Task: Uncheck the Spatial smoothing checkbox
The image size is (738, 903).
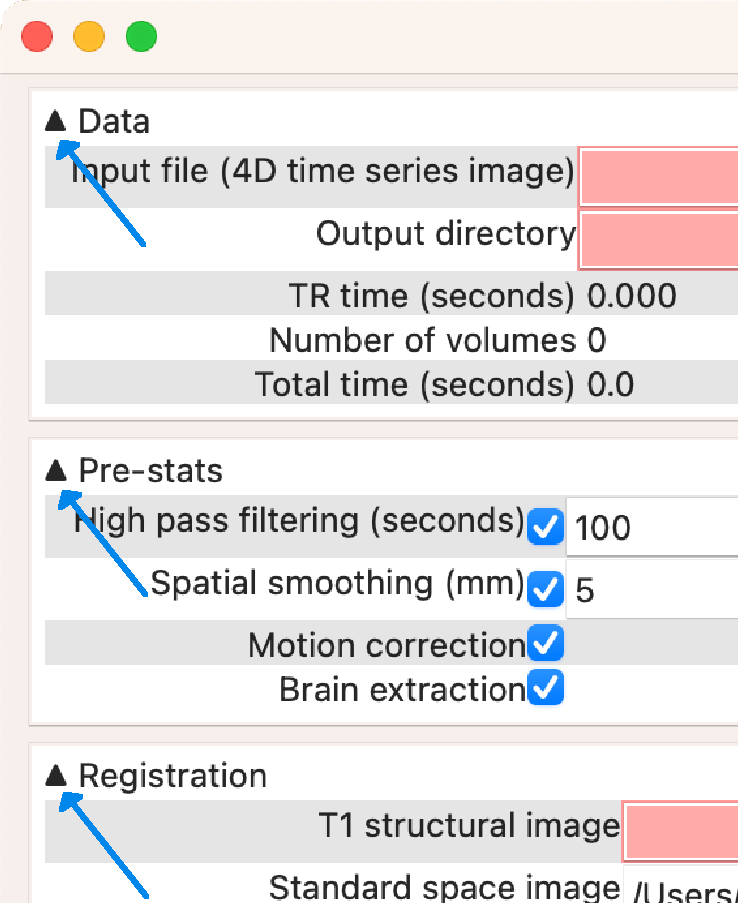Action: pyautogui.click(x=545, y=589)
